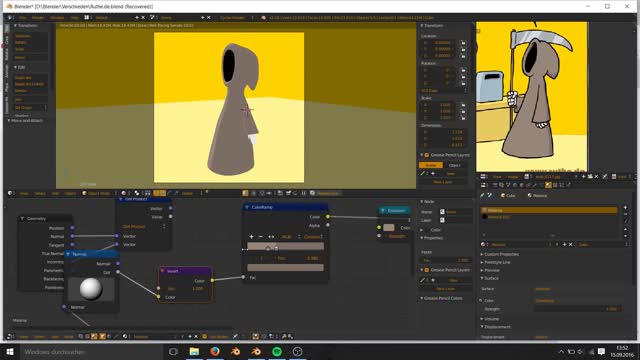This screenshot has height=360, width=640.
Task: Expand the Freestyle Line panel
Action: pos(497,262)
